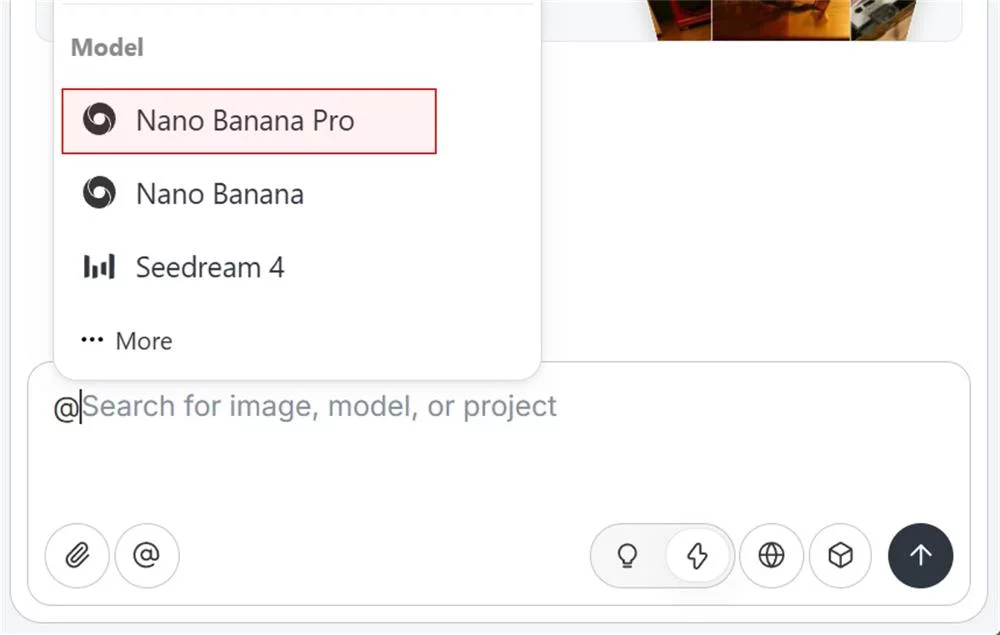The width and height of the screenshot is (1000, 635).
Task: Click the Model section header area
Action: [x=106, y=47]
